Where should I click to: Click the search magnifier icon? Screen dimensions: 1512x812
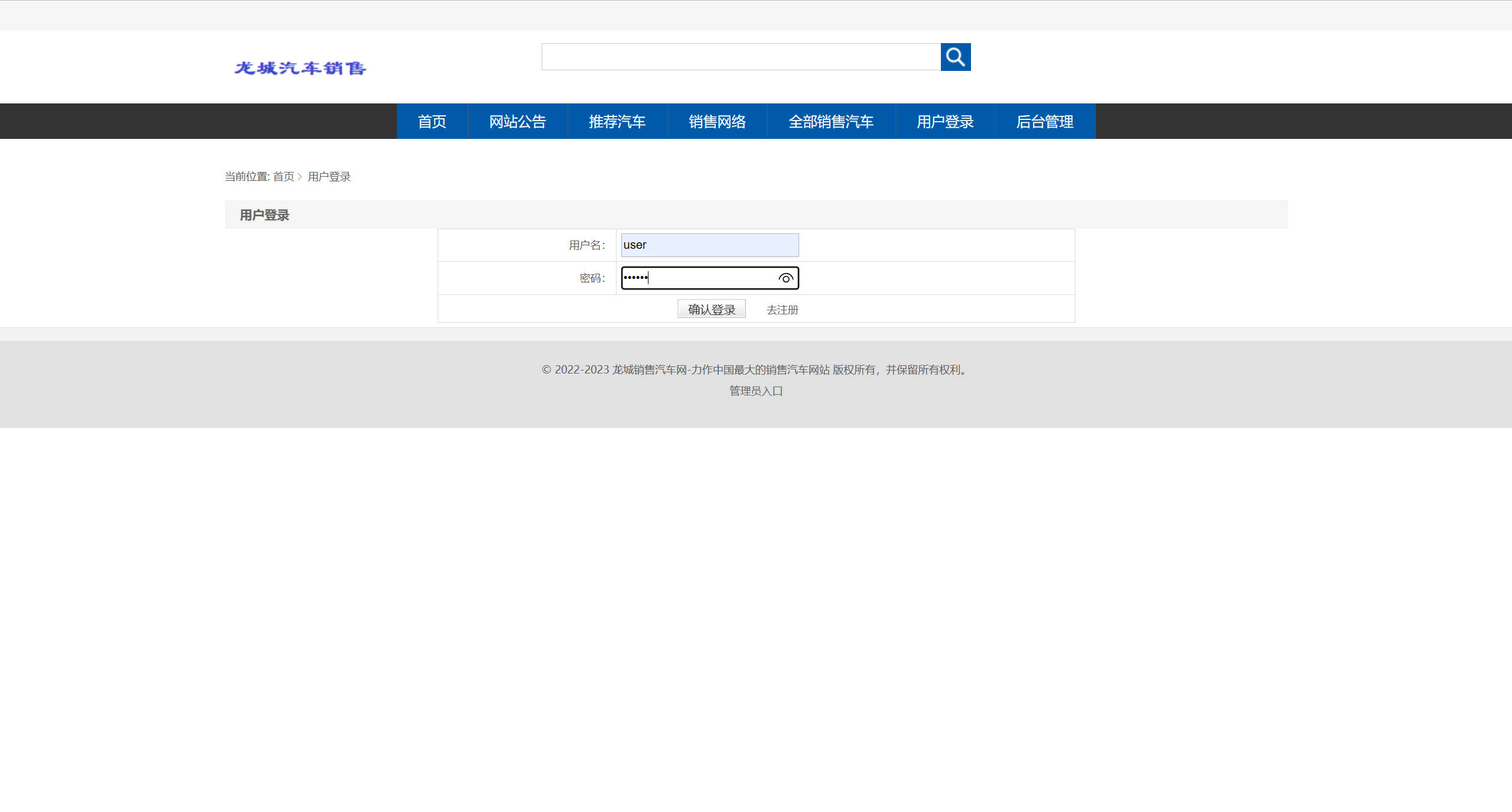955,57
